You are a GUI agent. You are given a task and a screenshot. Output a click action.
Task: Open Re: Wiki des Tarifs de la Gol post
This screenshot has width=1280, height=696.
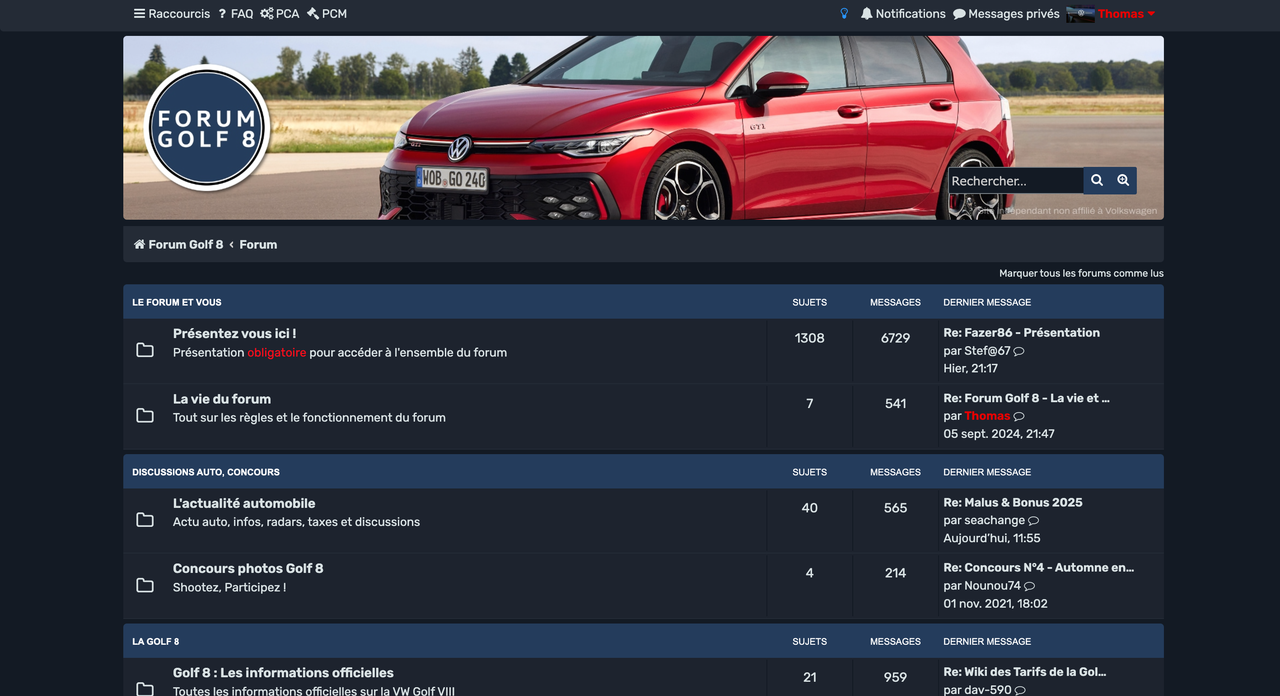[x=1024, y=672]
